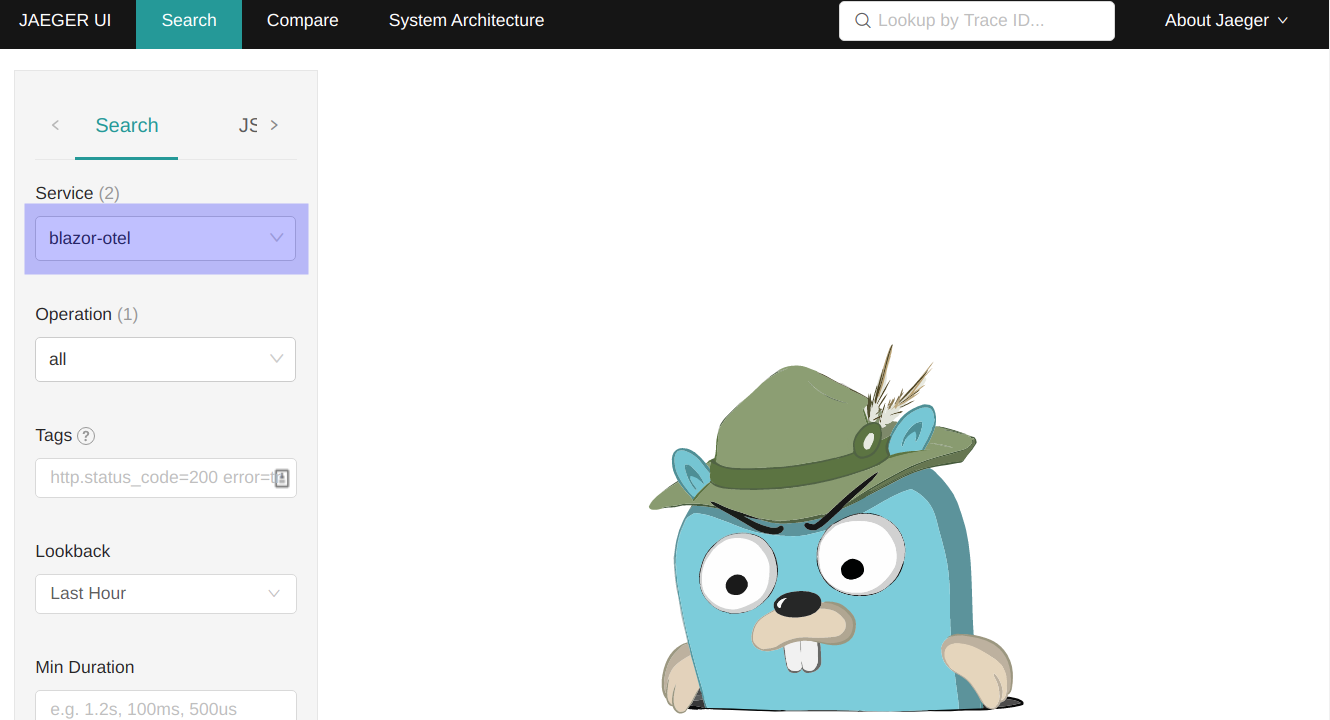Click the JAEGER UI logo link
The height and width of the screenshot is (720, 1330).
click(64, 21)
